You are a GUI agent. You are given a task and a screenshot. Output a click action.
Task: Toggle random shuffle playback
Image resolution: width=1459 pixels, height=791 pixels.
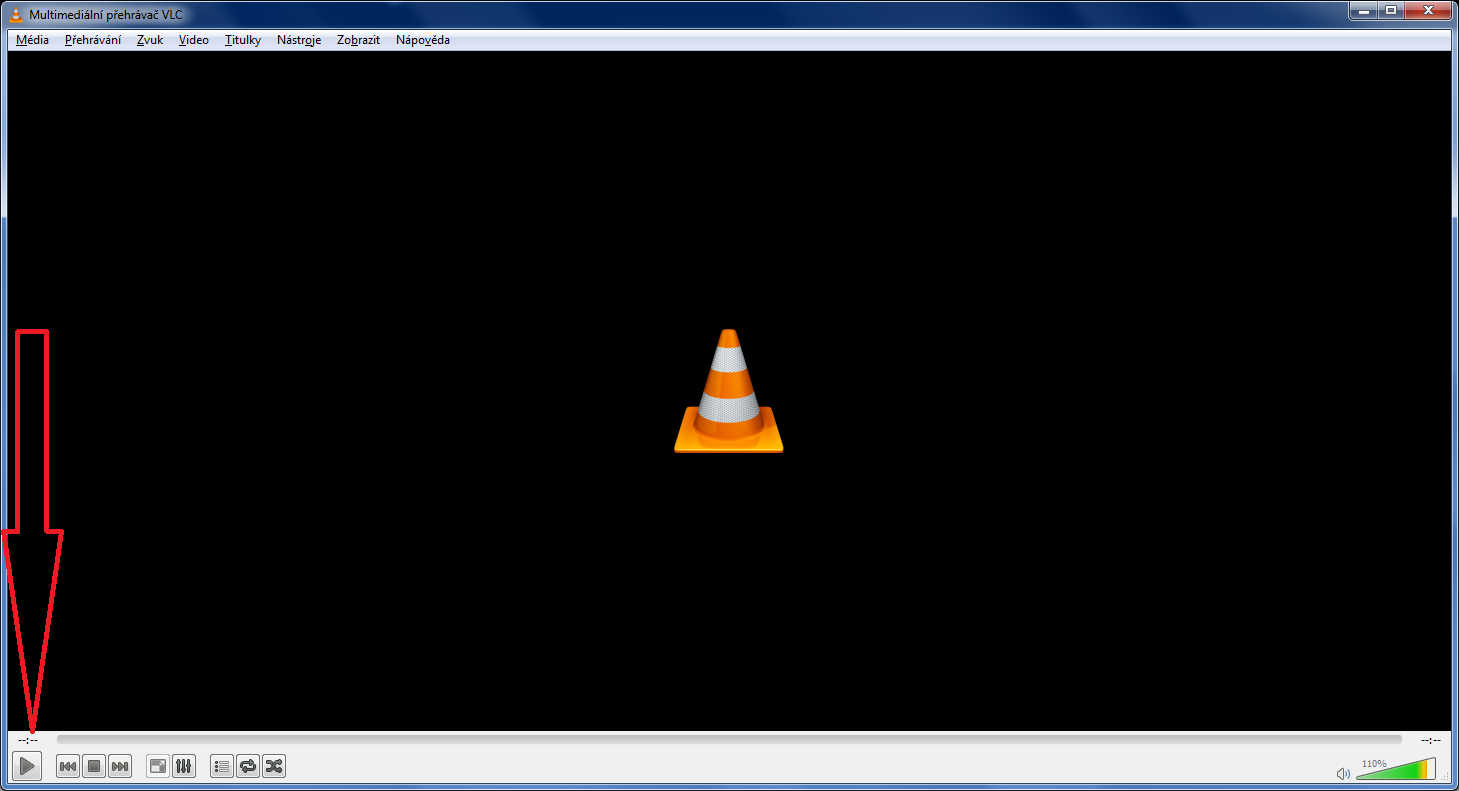tap(274, 767)
